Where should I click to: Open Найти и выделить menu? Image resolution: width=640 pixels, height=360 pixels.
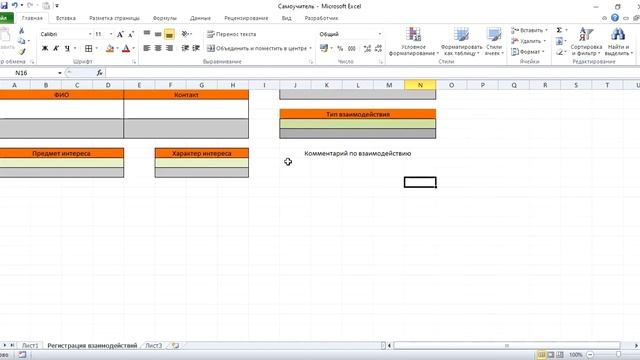[618, 41]
